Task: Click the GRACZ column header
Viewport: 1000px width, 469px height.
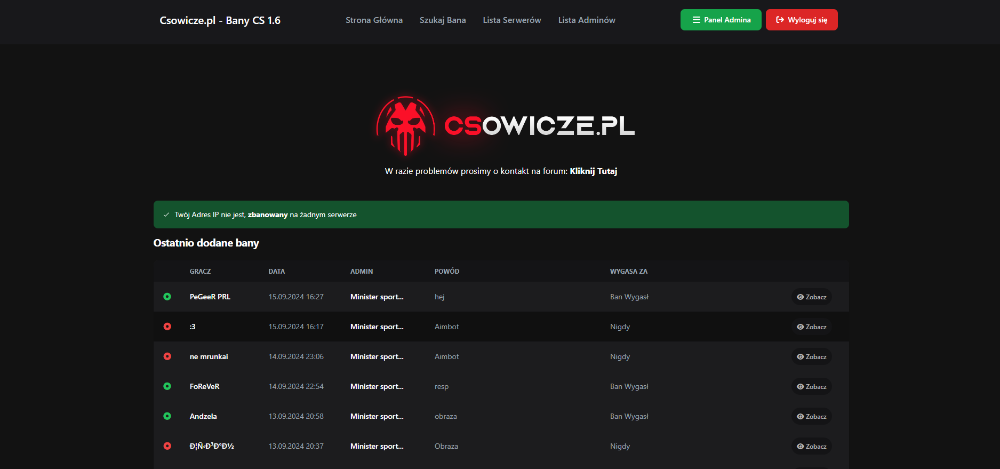Action: point(200,271)
